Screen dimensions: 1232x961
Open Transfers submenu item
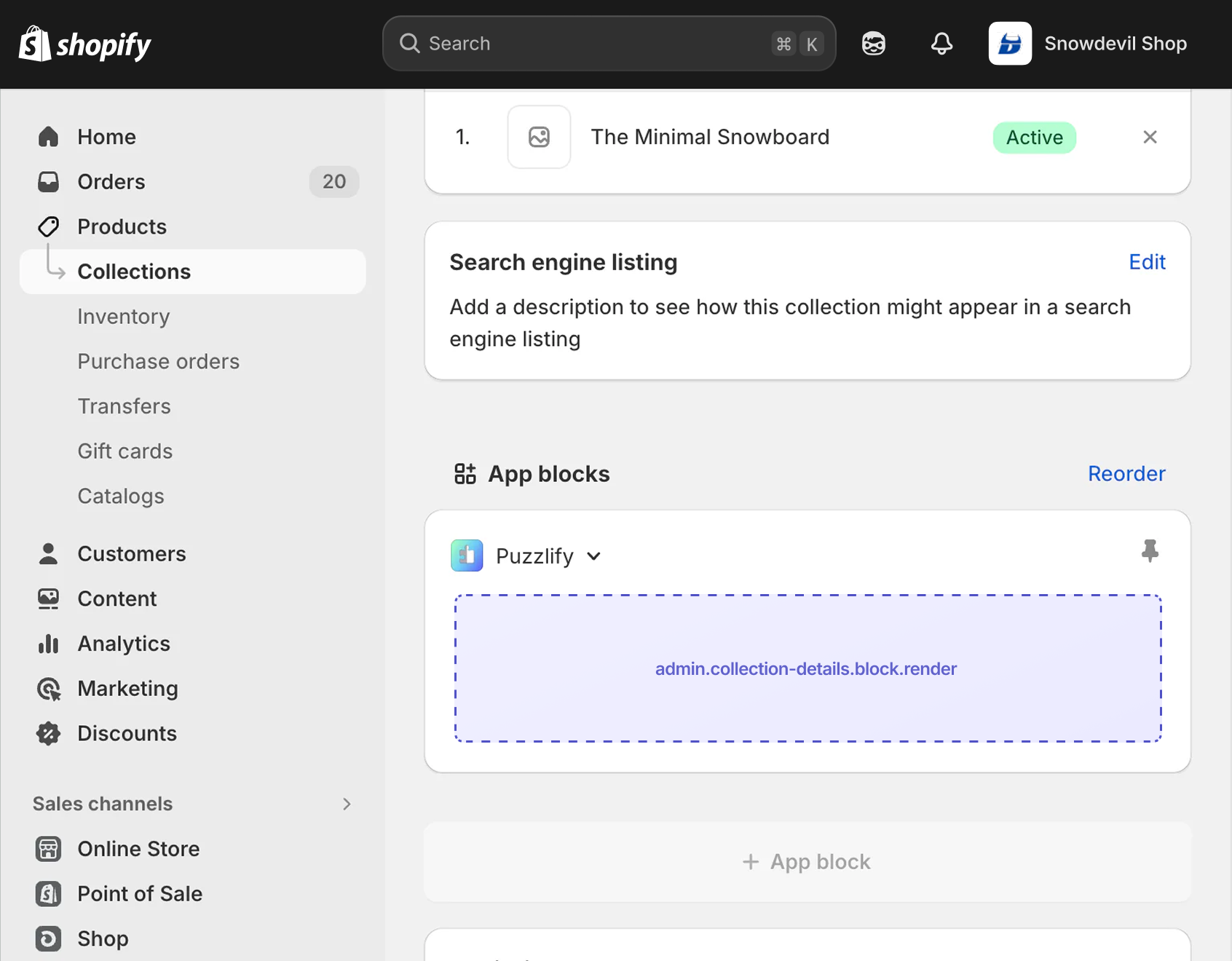[x=125, y=406]
